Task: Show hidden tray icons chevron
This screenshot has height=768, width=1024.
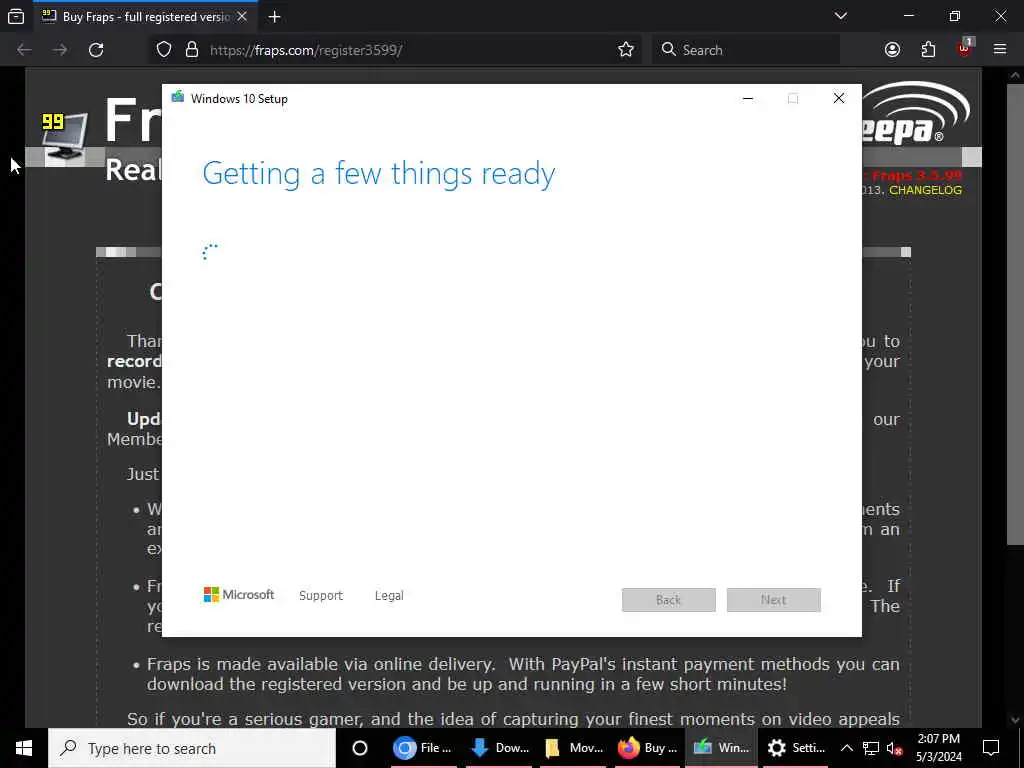Action: [x=846, y=748]
